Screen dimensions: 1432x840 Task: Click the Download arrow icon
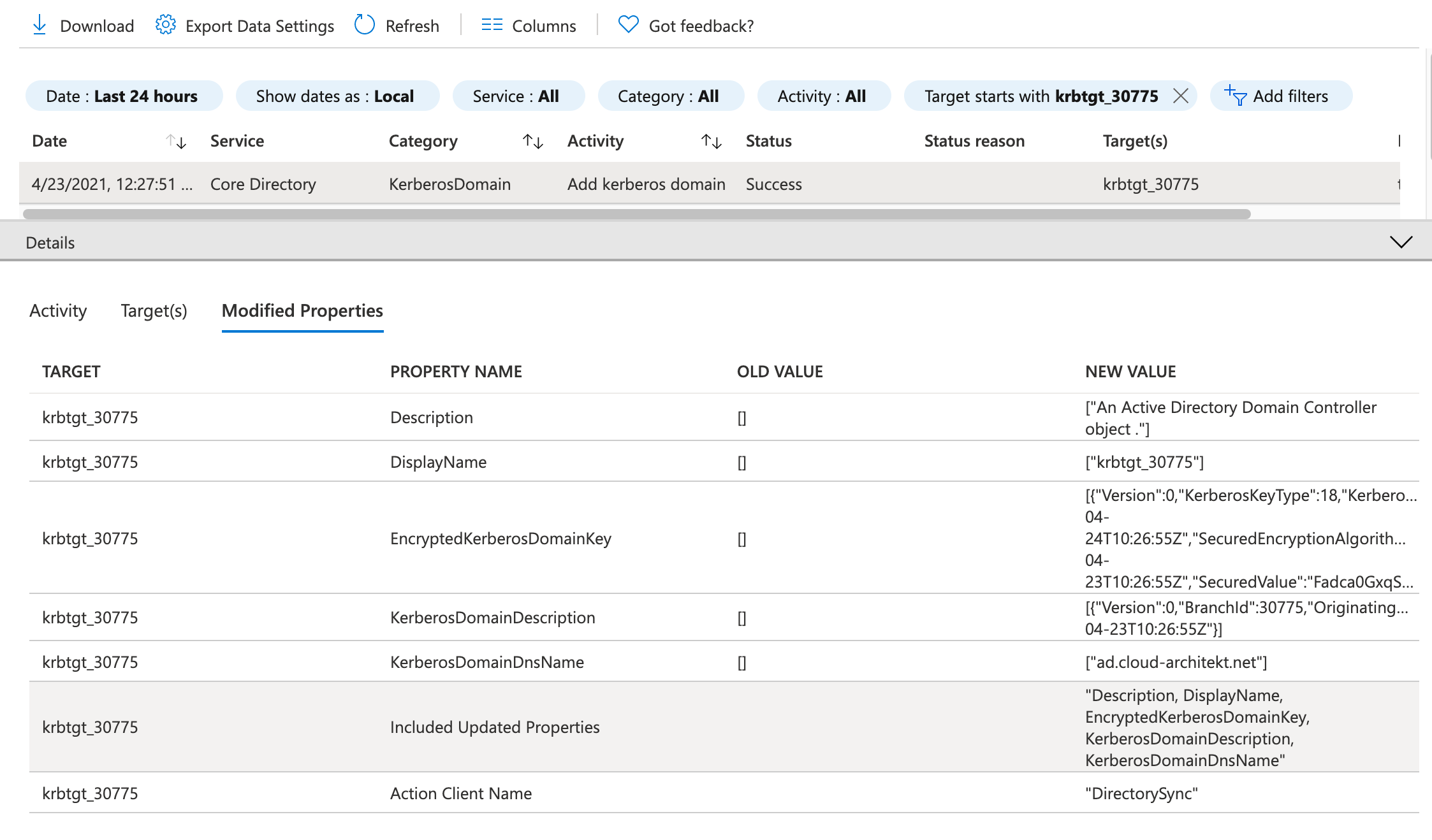tap(40, 25)
